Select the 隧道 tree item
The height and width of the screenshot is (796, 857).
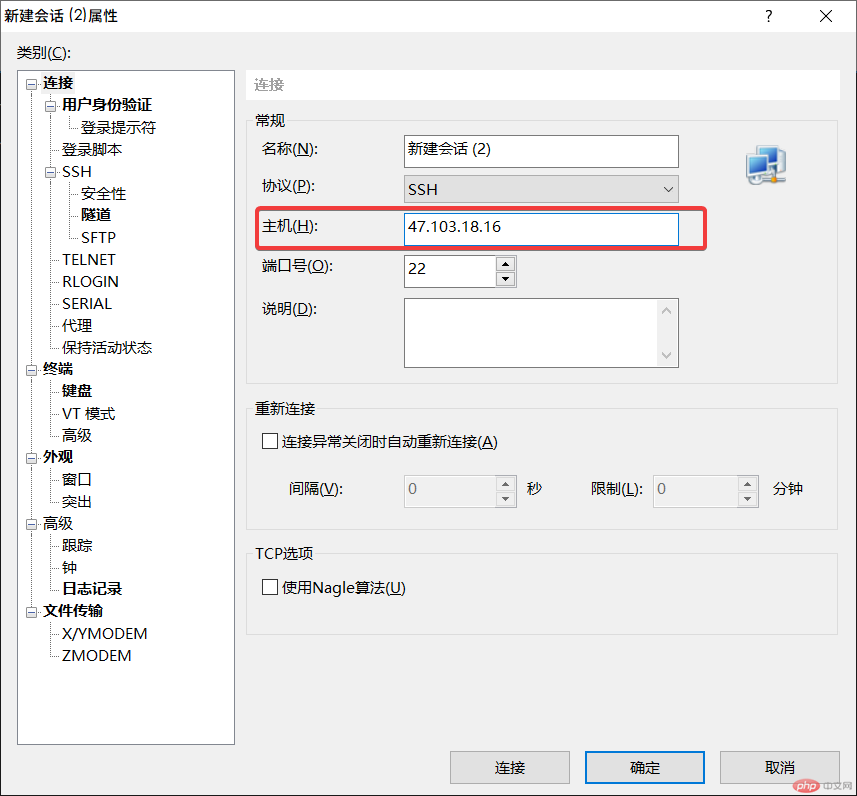94,215
